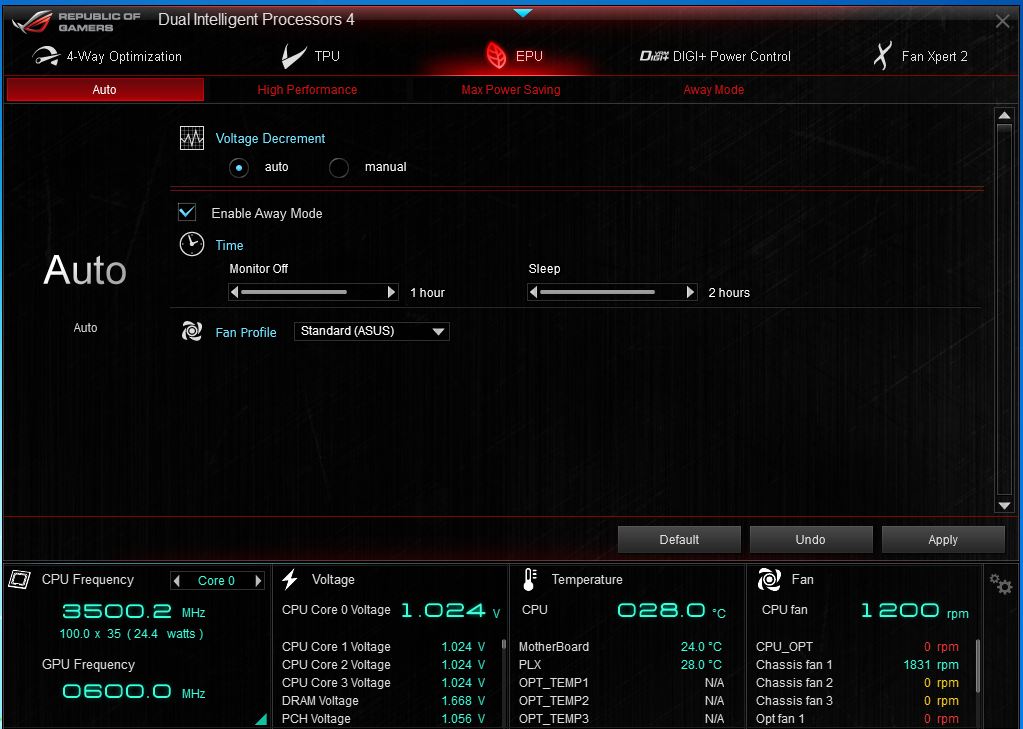This screenshot has width=1023, height=729.
Task: Select next CPU core with right arrow
Action: tap(258, 580)
